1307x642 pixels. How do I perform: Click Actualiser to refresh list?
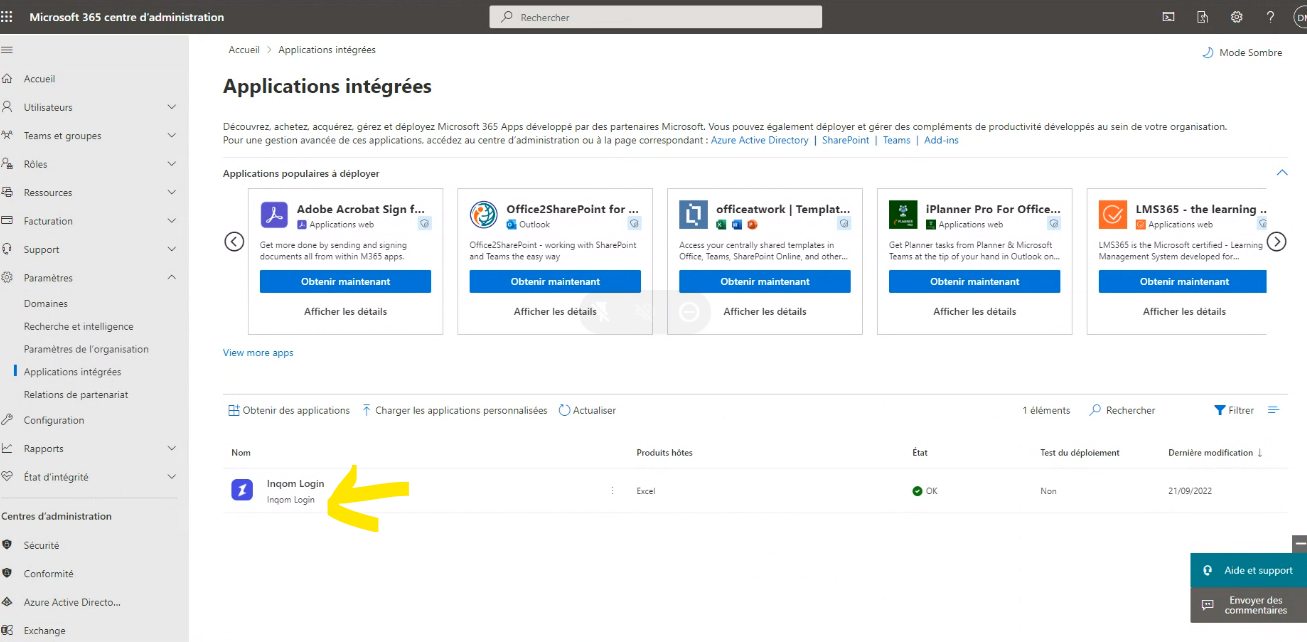(587, 411)
